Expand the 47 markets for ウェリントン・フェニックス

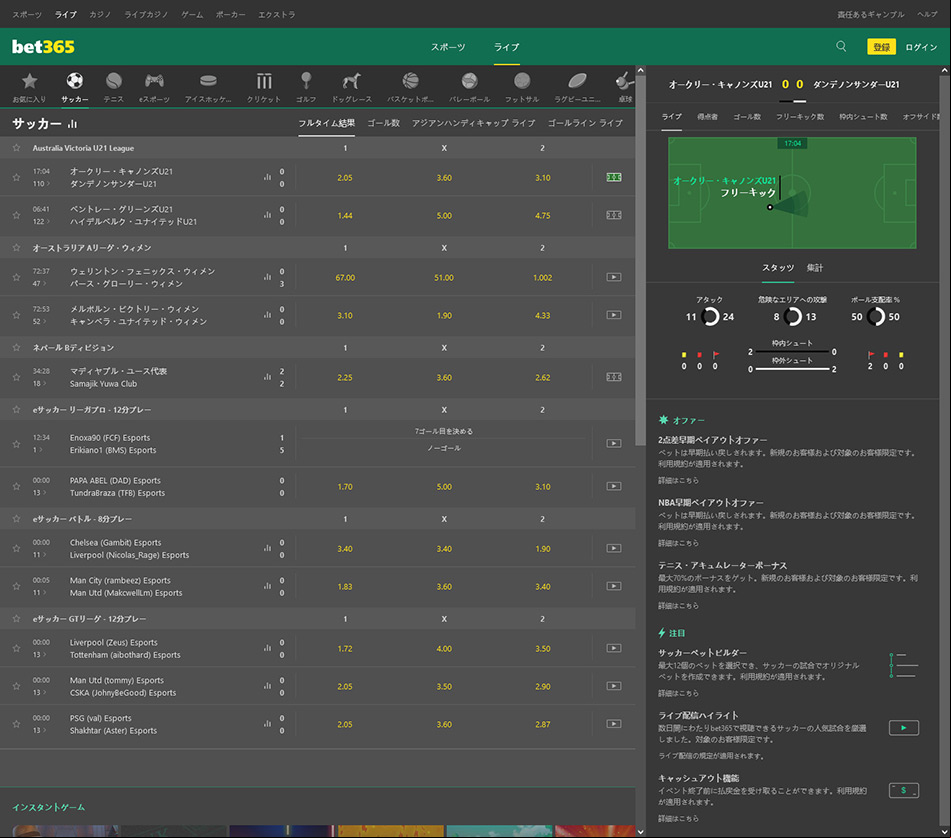[40, 284]
